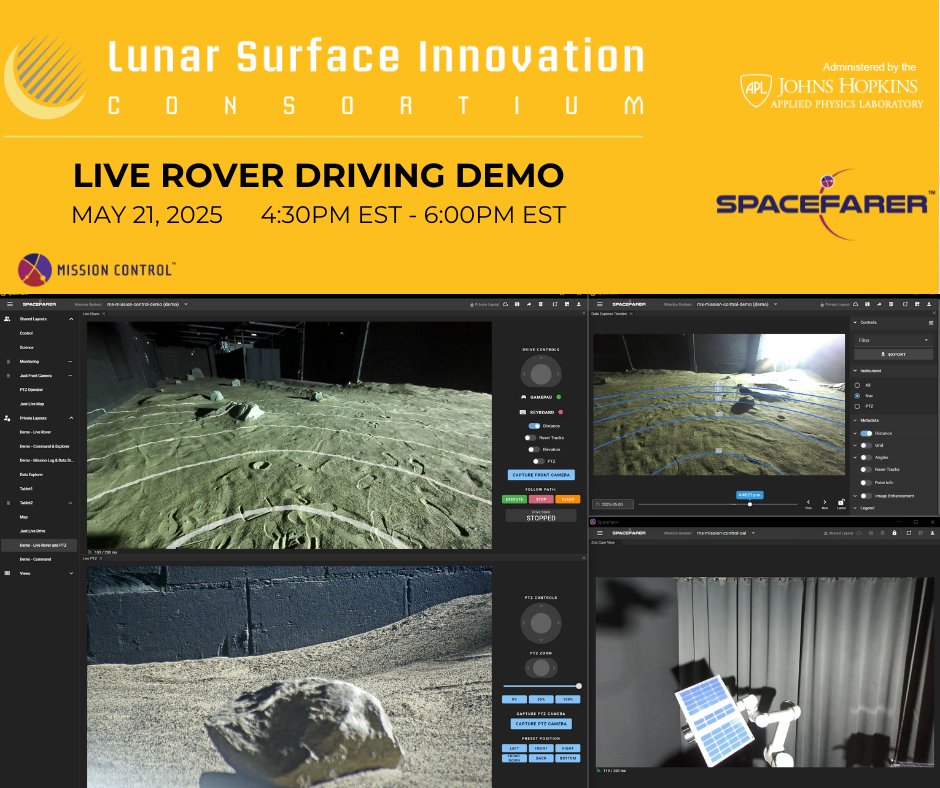Open the PTZ Operator layout
Viewport: 940px width, 788px height.
[31, 390]
